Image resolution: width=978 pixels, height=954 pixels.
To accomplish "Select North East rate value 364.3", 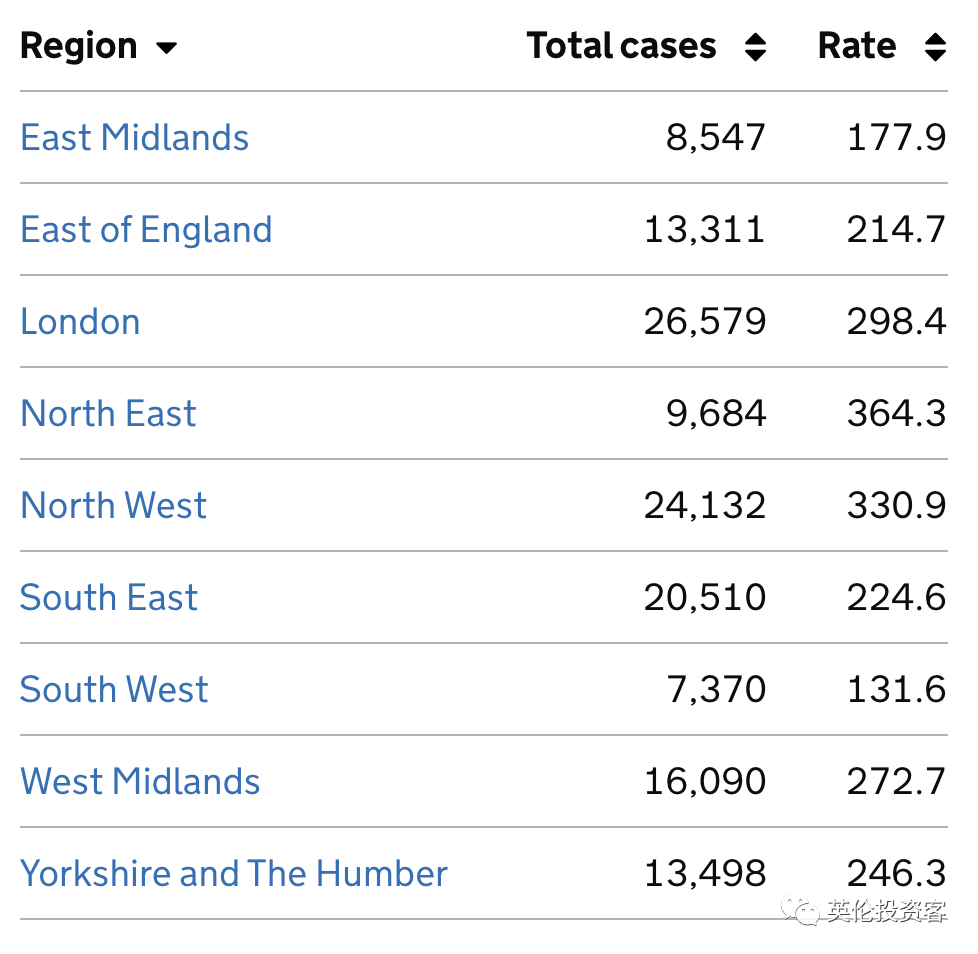I will tap(896, 414).
